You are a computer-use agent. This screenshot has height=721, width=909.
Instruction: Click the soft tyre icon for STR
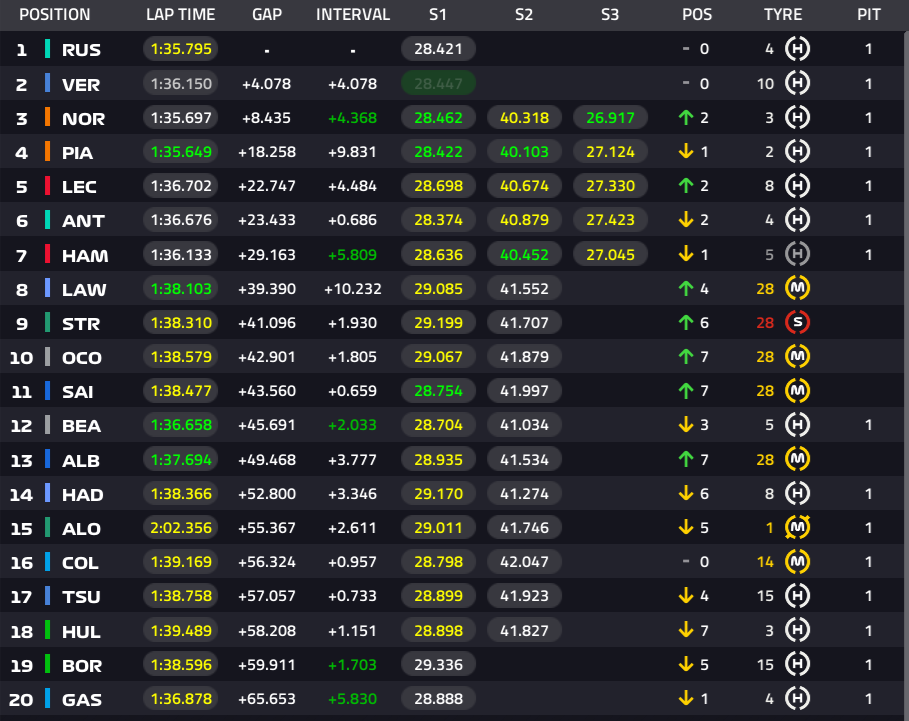click(x=797, y=322)
